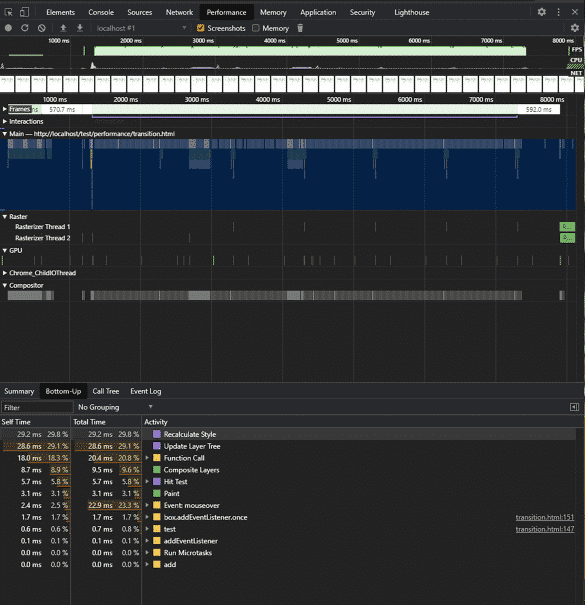The height and width of the screenshot is (605, 585).
Task: Open DevTools settings gear icon
Action: (x=541, y=12)
